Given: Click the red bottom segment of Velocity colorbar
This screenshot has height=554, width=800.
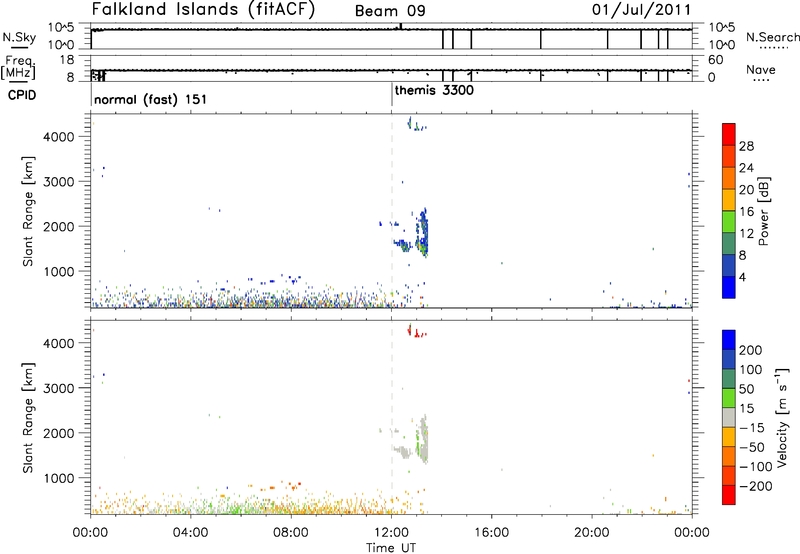Looking at the screenshot, I should pos(729,495).
